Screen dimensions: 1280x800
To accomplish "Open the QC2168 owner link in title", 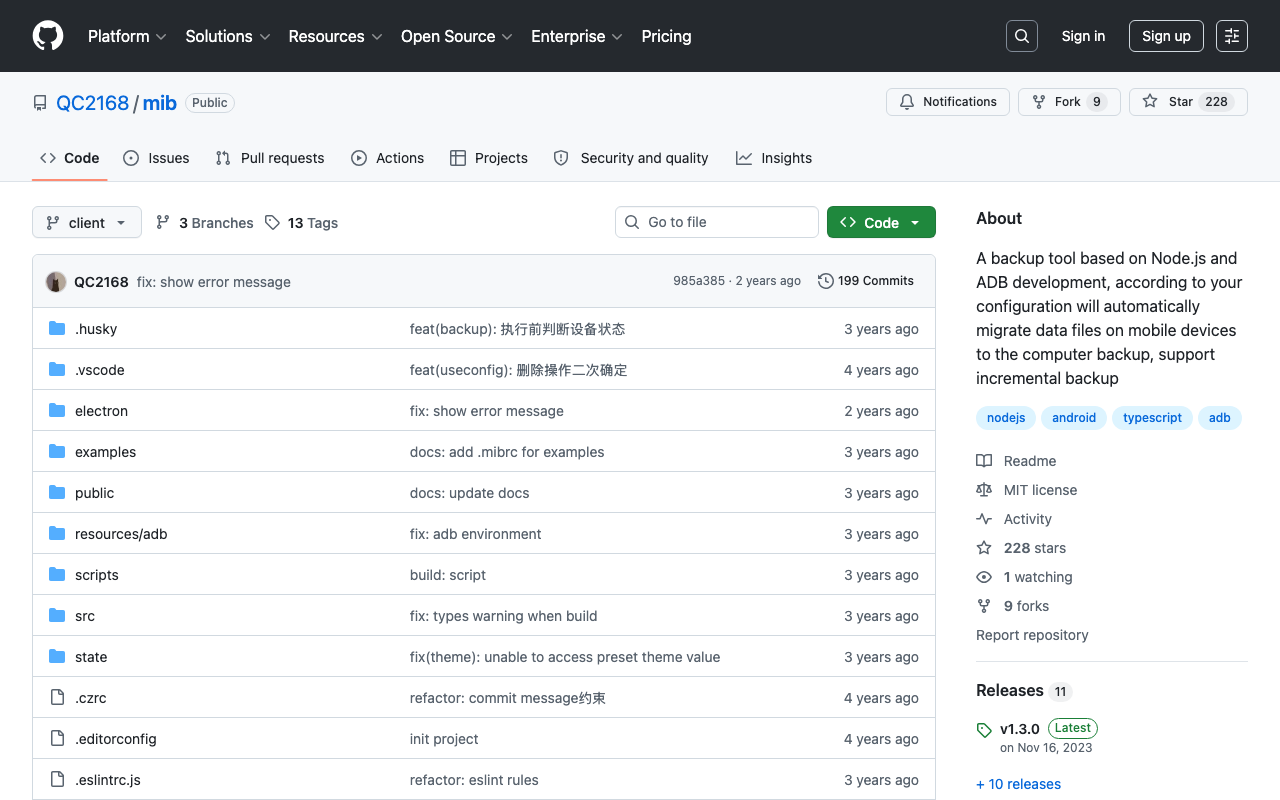I will coord(93,103).
